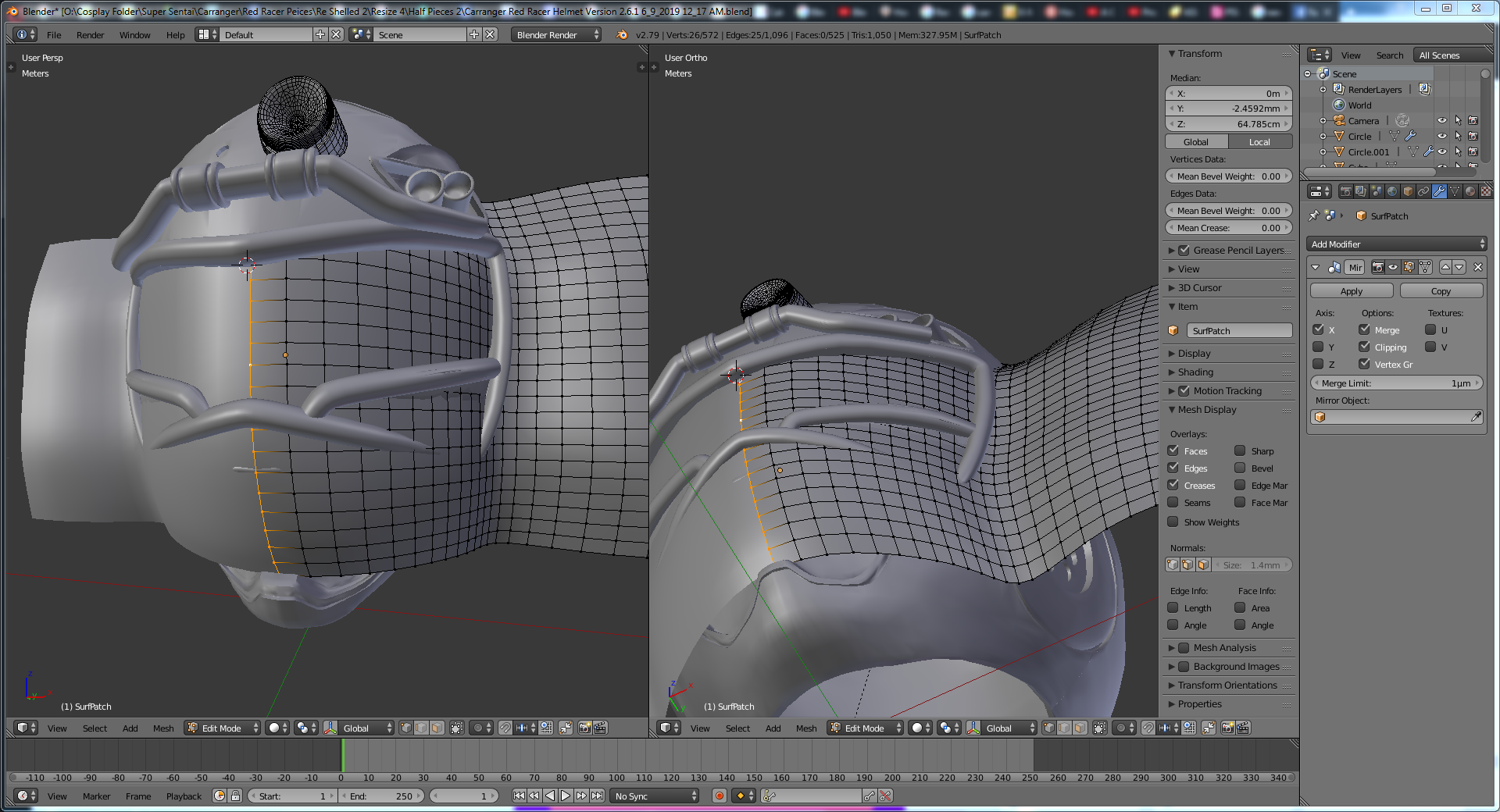Image resolution: width=1500 pixels, height=812 pixels.
Task: Toggle snap magnet in left viewport header
Action: click(x=505, y=728)
